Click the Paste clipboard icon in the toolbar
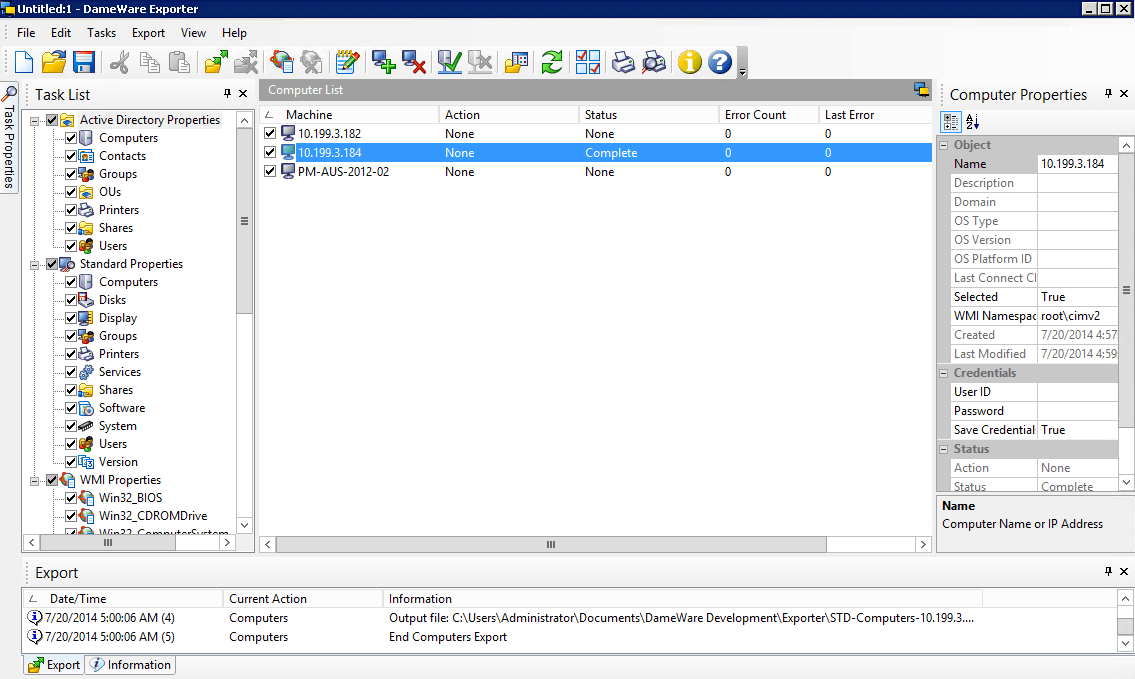This screenshot has height=679, width=1135. [x=179, y=62]
